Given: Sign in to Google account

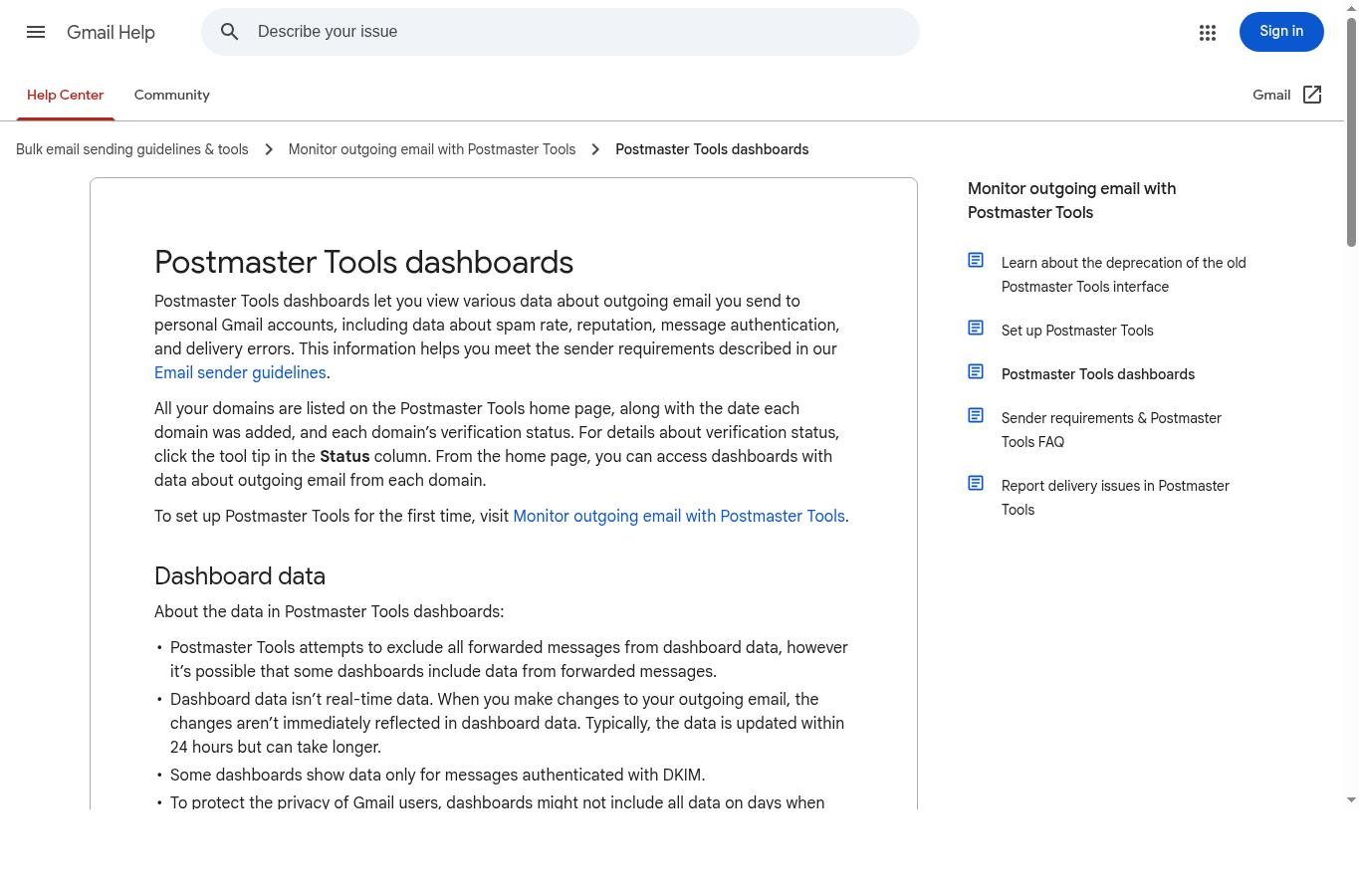Looking at the screenshot, I should 1281,32.
